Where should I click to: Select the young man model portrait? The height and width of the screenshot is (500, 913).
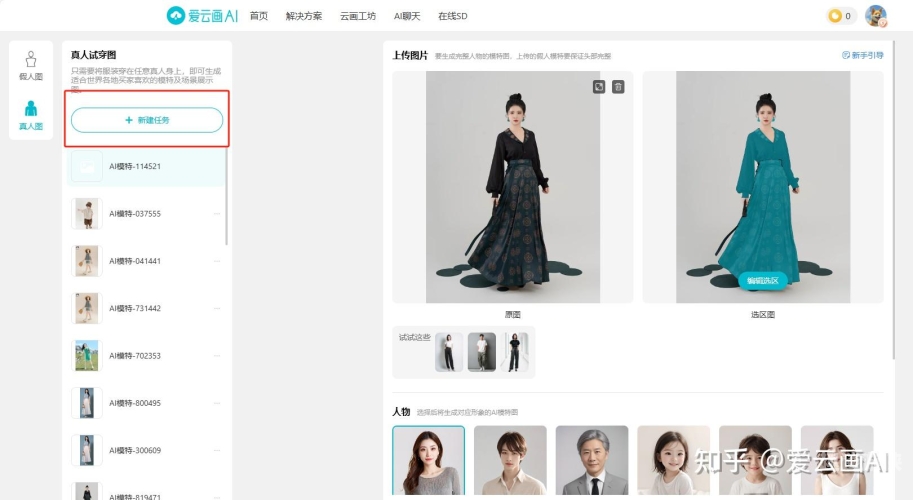point(510,460)
